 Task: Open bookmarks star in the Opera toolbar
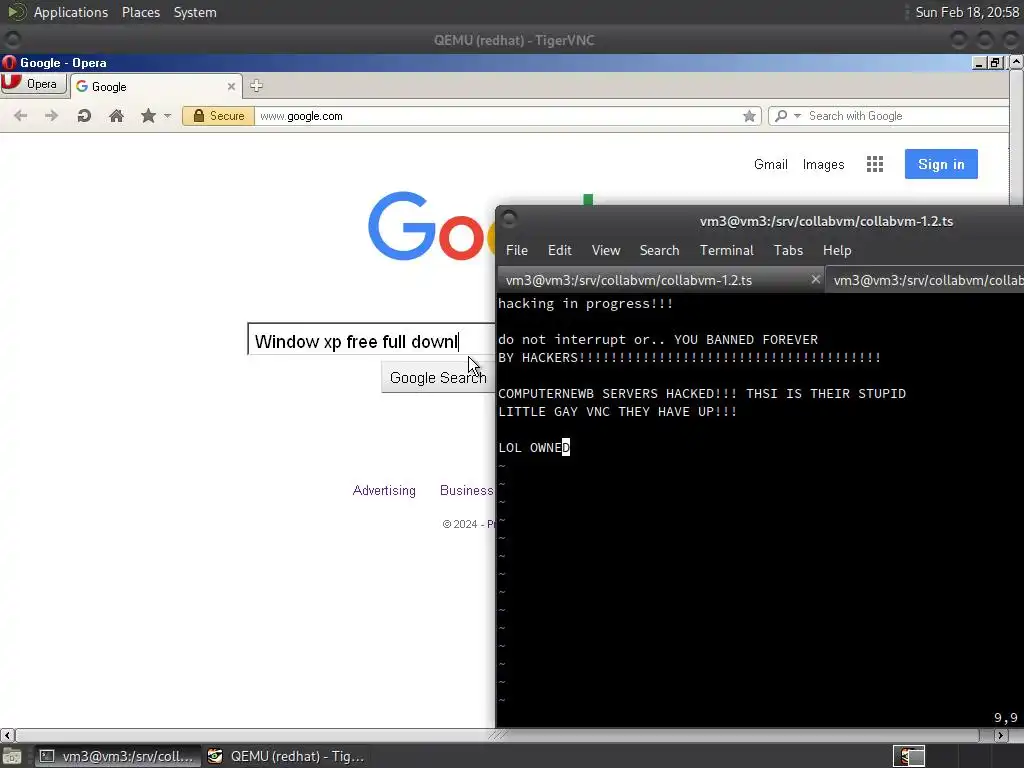coord(148,116)
